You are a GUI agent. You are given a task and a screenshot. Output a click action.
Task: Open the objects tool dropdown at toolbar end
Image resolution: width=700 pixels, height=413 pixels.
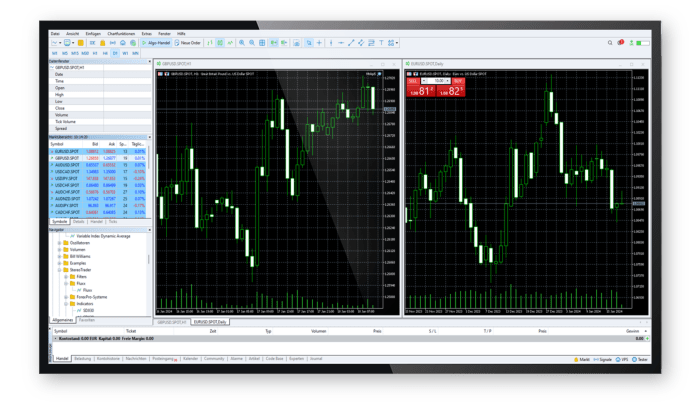click(397, 43)
